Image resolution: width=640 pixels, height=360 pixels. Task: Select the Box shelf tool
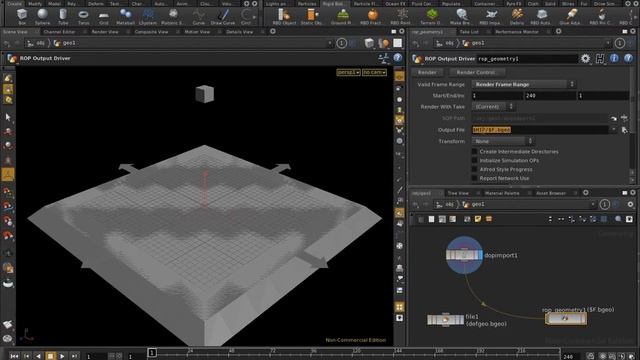(x=22, y=16)
